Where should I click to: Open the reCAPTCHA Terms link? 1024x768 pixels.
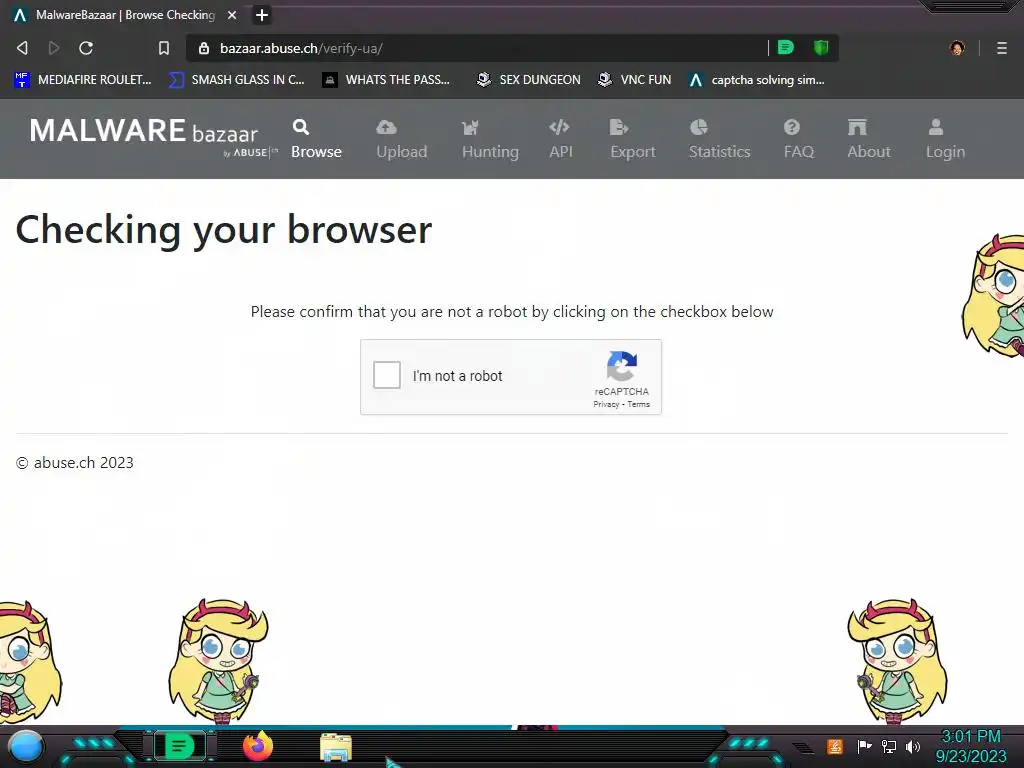click(x=639, y=404)
